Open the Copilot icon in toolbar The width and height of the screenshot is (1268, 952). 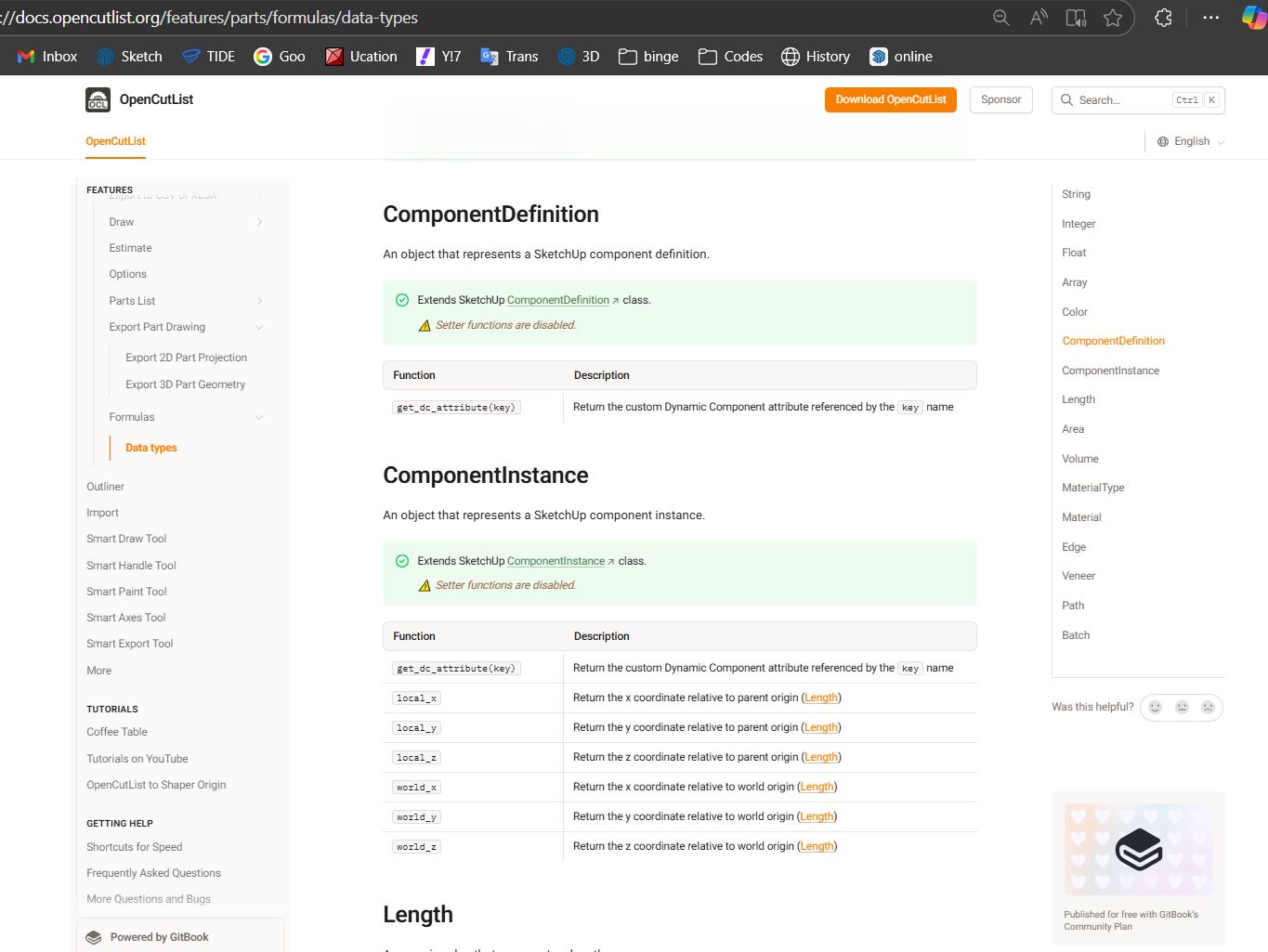click(1253, 18)
